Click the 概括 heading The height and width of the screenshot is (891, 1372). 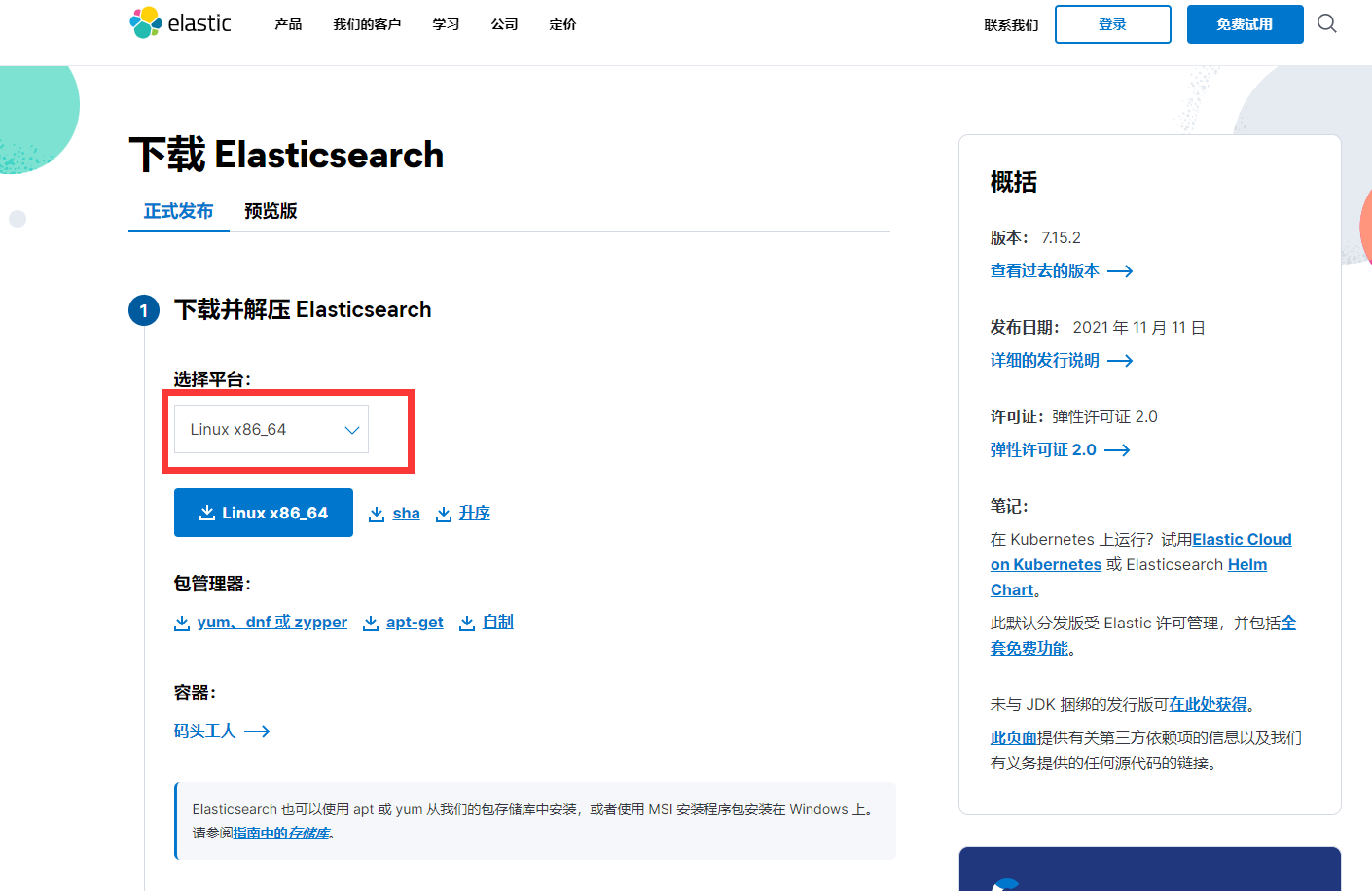(1014, 182)
